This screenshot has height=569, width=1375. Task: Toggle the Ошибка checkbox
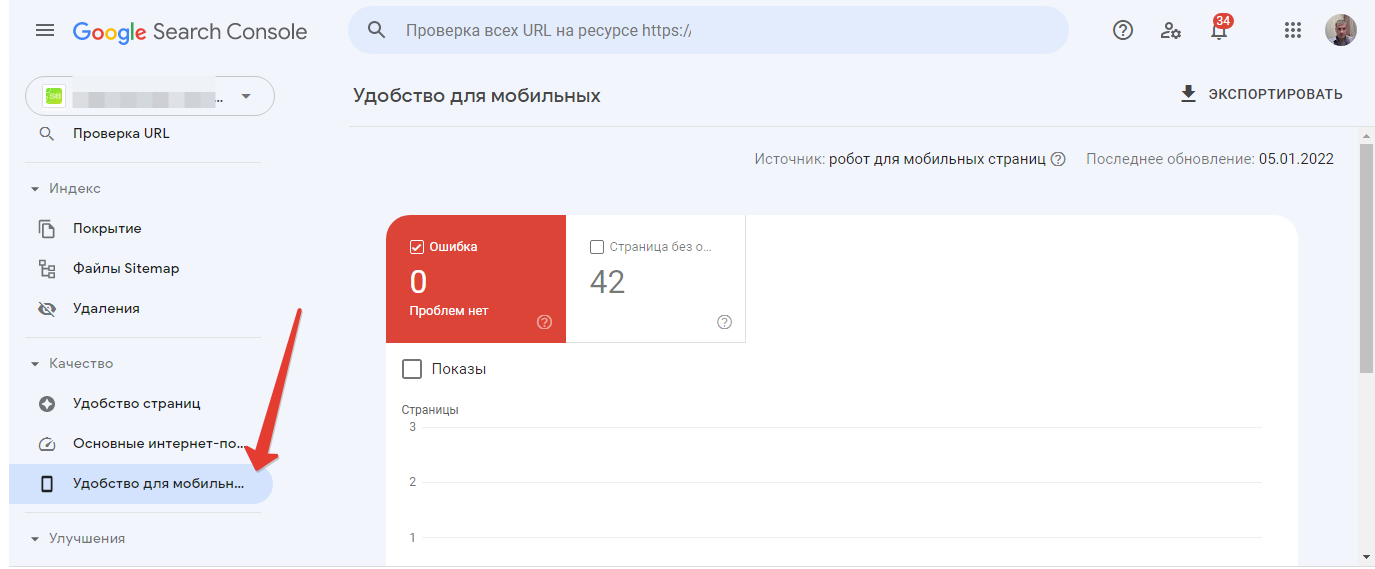(417, 247)
